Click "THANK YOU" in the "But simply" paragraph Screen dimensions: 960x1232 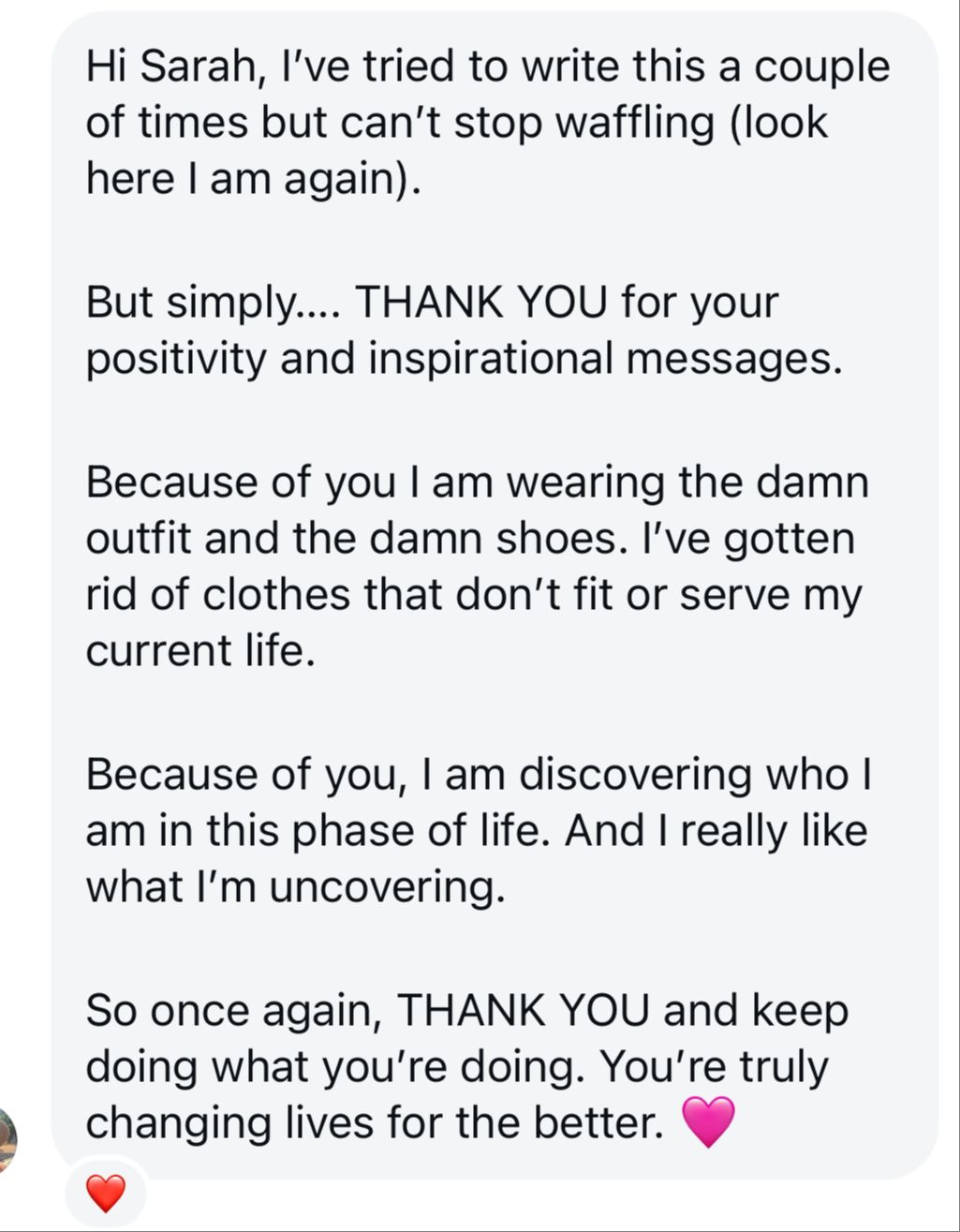[x=483, y=303]
